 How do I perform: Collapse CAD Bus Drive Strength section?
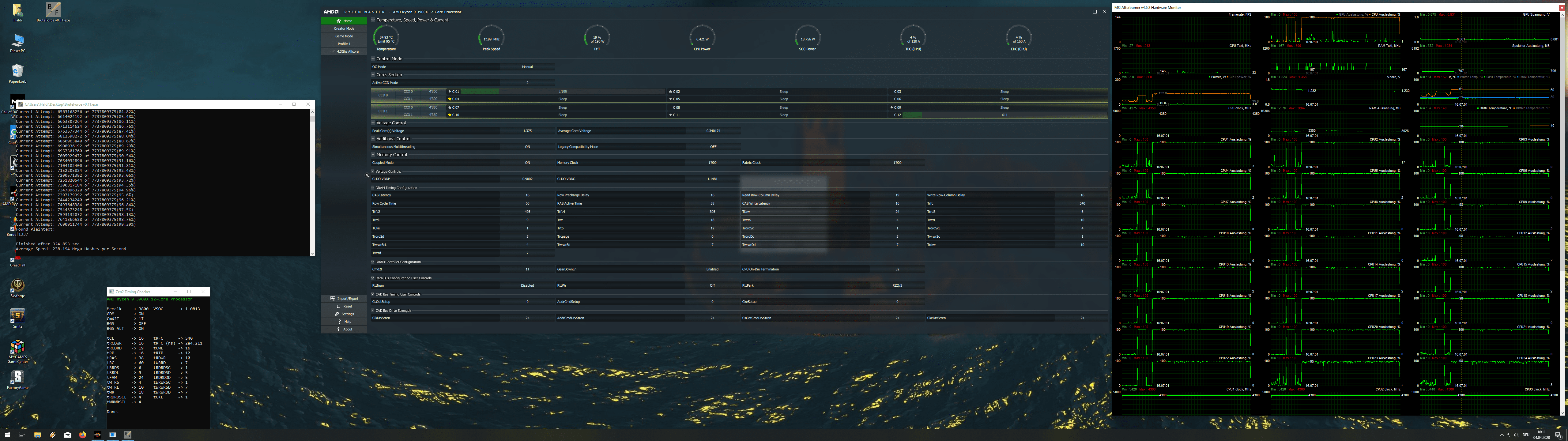point(373,311)
